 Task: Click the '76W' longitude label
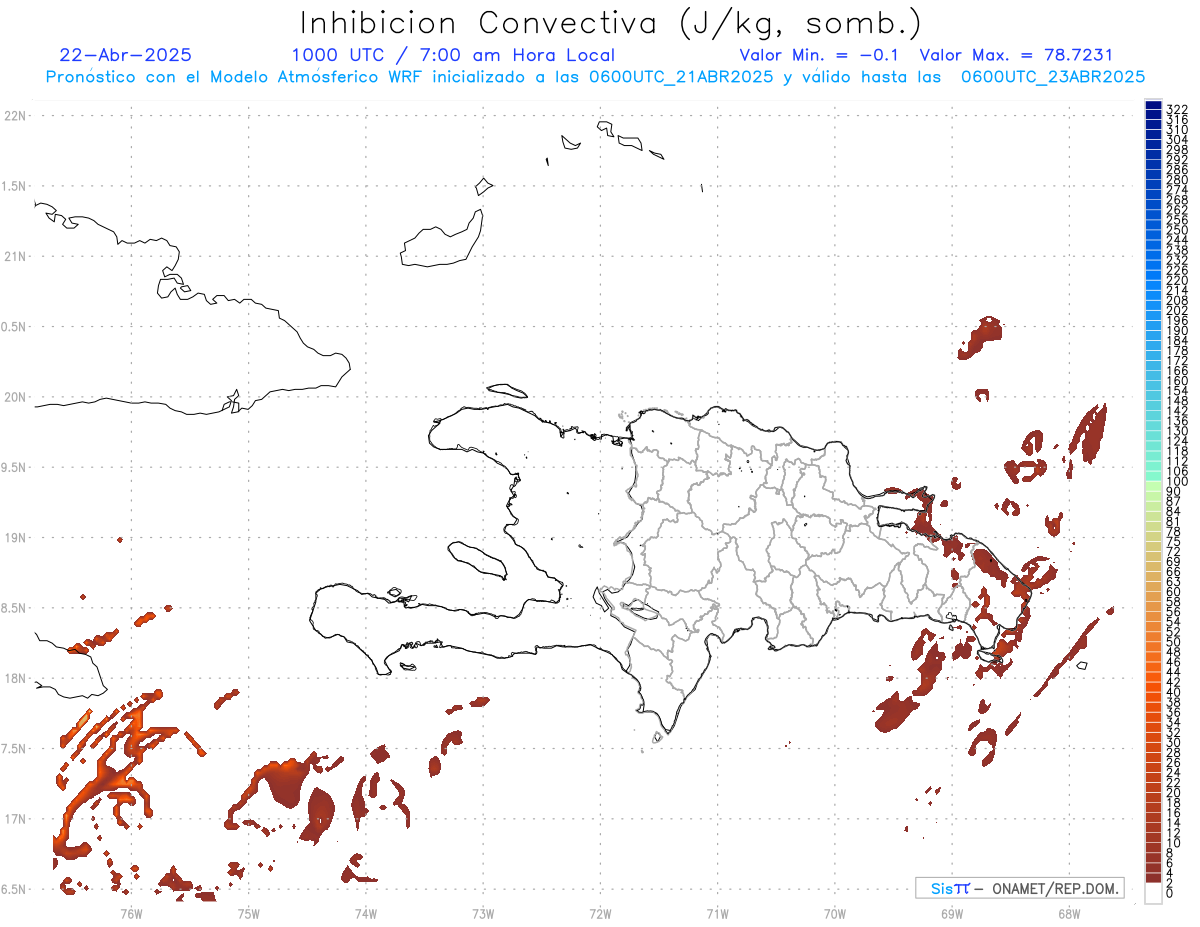[131, 913]
